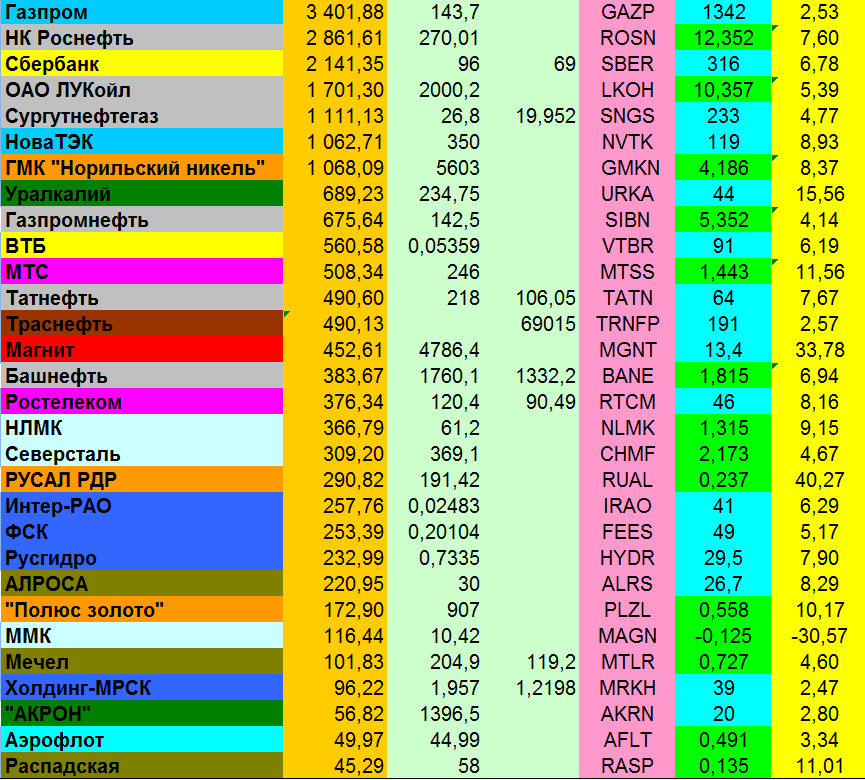
Task: Select the yellow cell 33,78
Action: (x=818, y=350)
